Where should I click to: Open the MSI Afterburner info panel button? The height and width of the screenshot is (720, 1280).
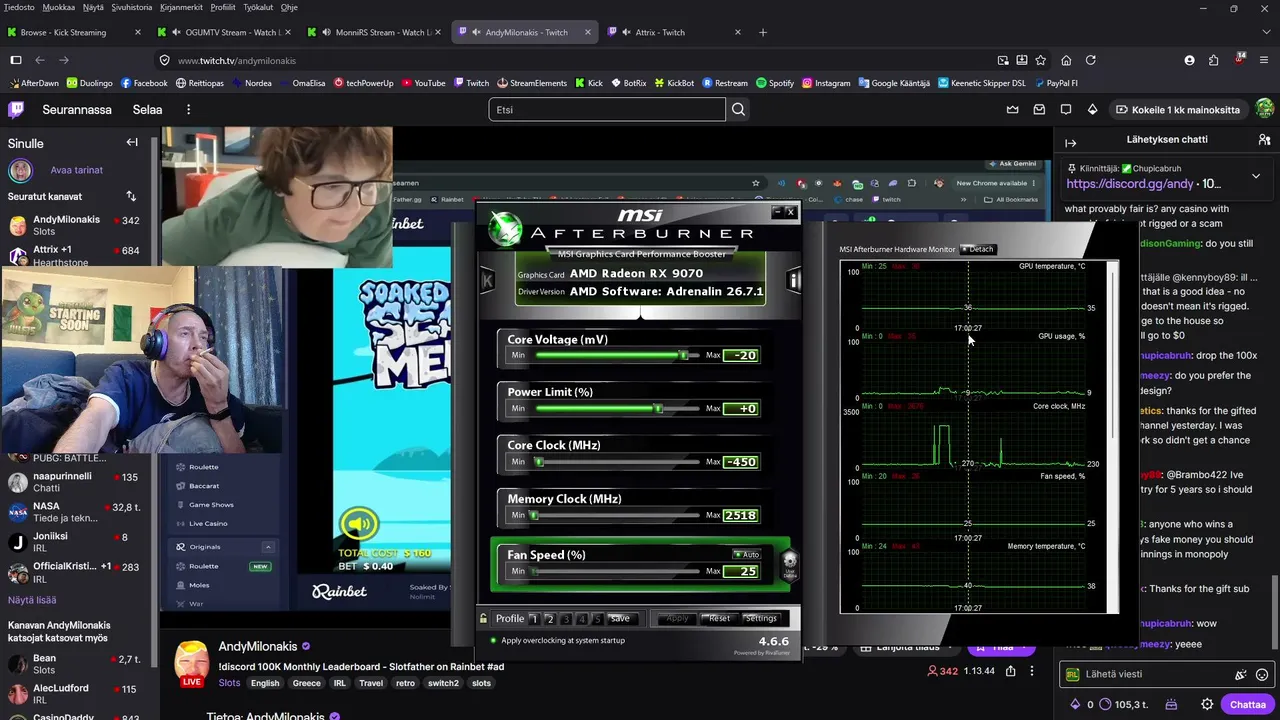pos(795,281)
